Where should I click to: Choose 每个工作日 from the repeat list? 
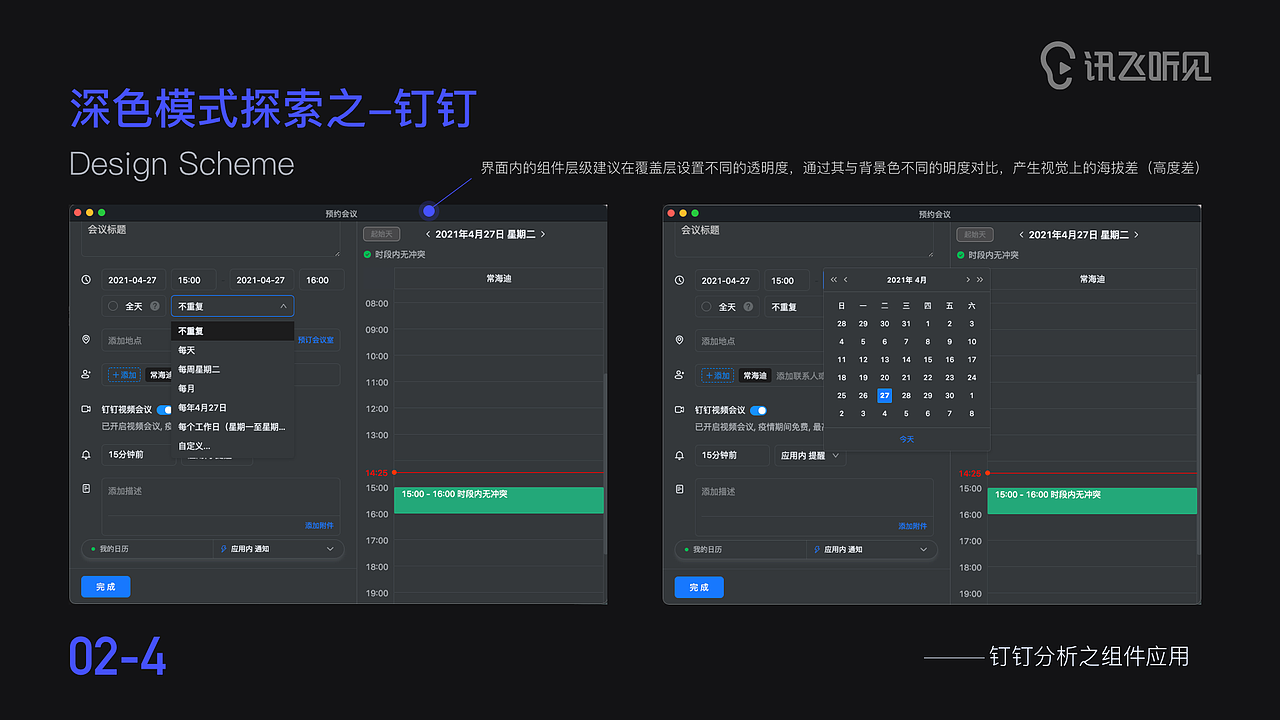[x=232, y=427]
